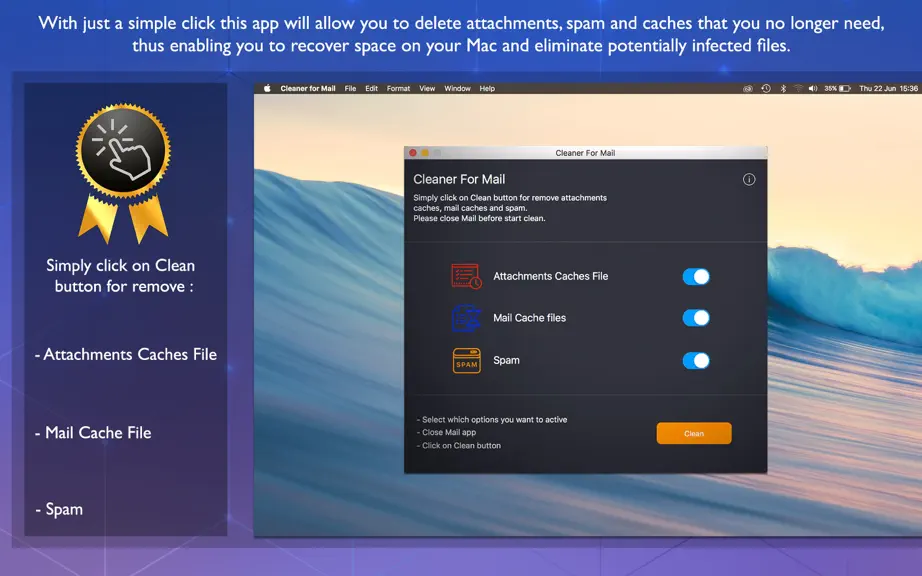Open the Format menu
Viewport: 922px width, 576px height.
(398, 88)
